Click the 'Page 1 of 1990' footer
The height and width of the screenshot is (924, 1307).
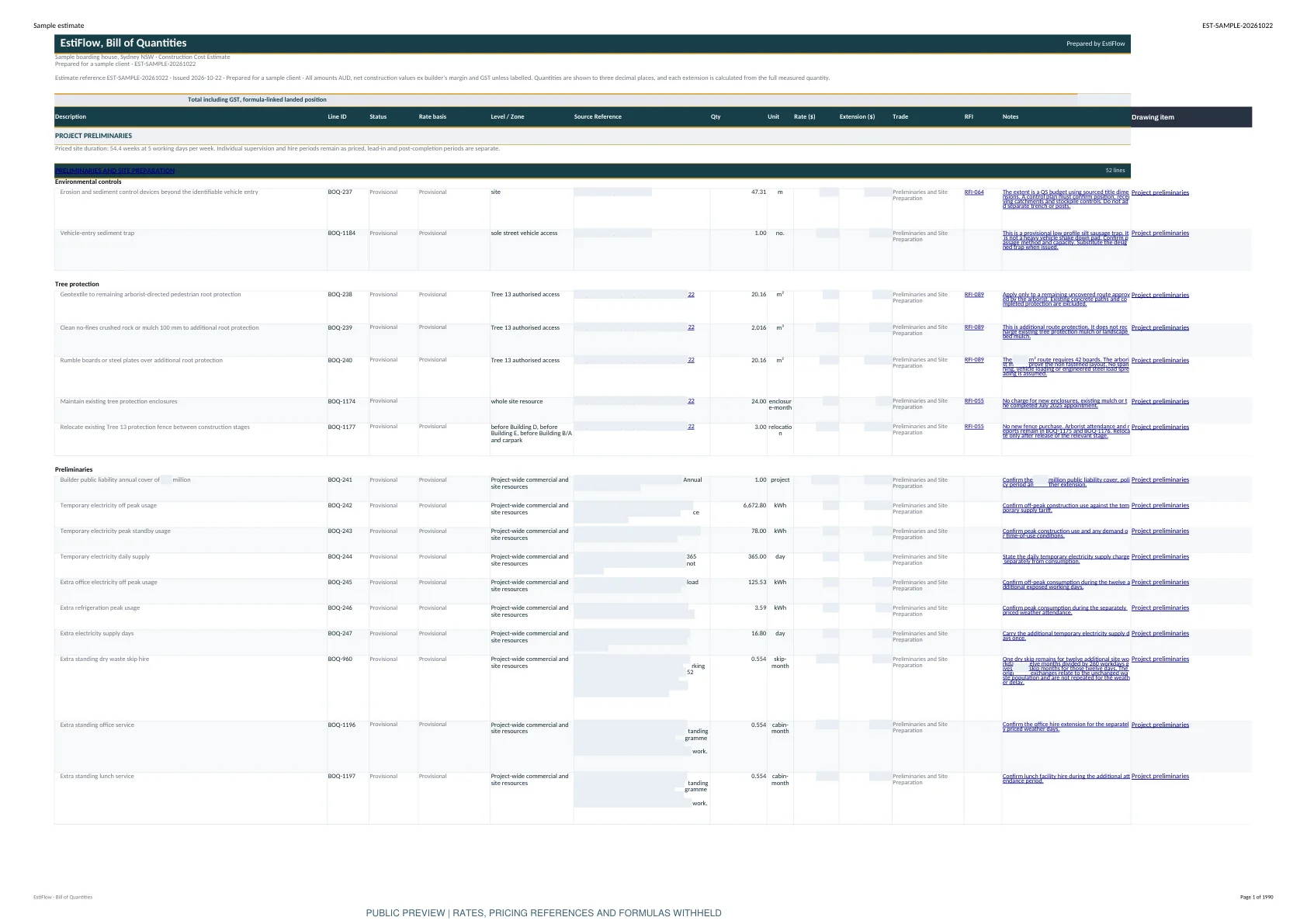click(1257, 898)
